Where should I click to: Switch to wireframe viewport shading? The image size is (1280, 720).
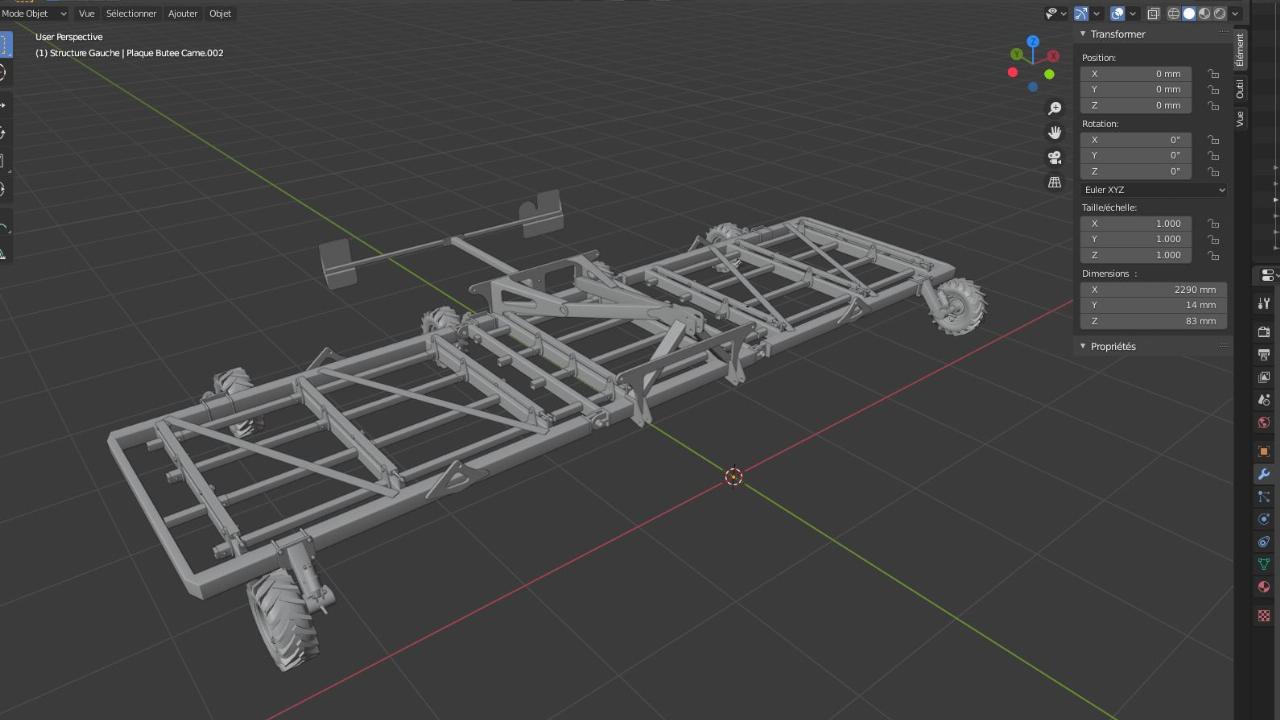pyautogui.click(x=1174, y=13)
